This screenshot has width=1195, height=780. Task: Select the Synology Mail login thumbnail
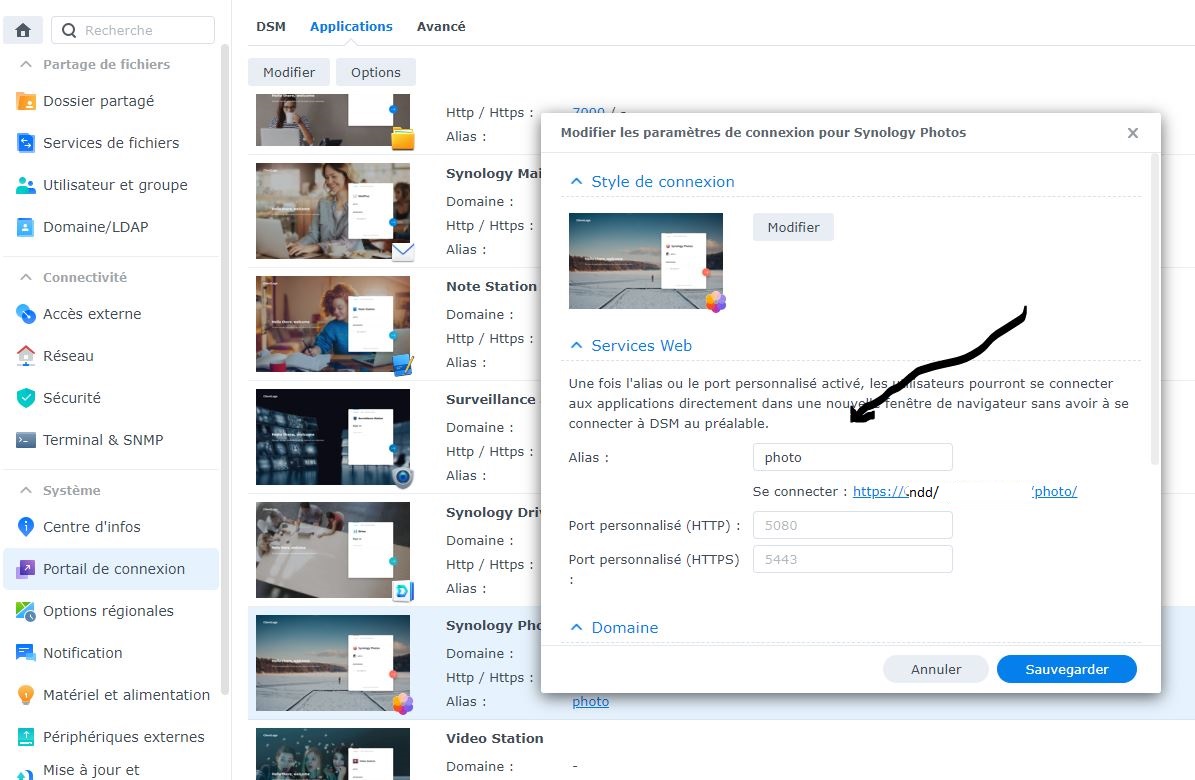333,211
